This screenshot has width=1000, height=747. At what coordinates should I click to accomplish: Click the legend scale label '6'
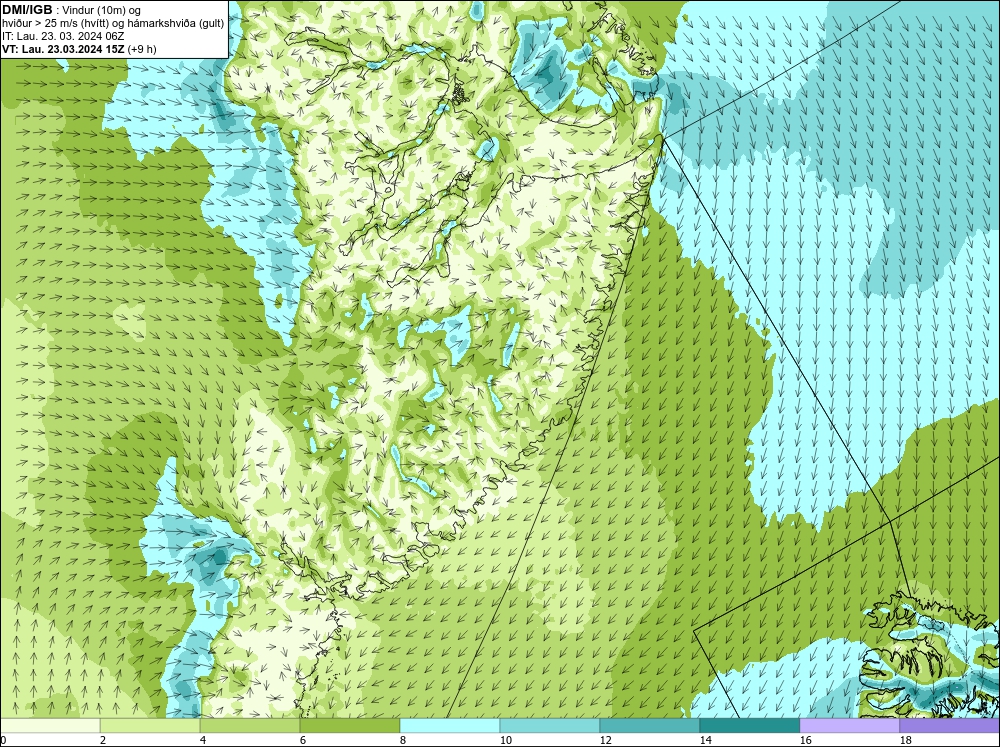(303, 740)
